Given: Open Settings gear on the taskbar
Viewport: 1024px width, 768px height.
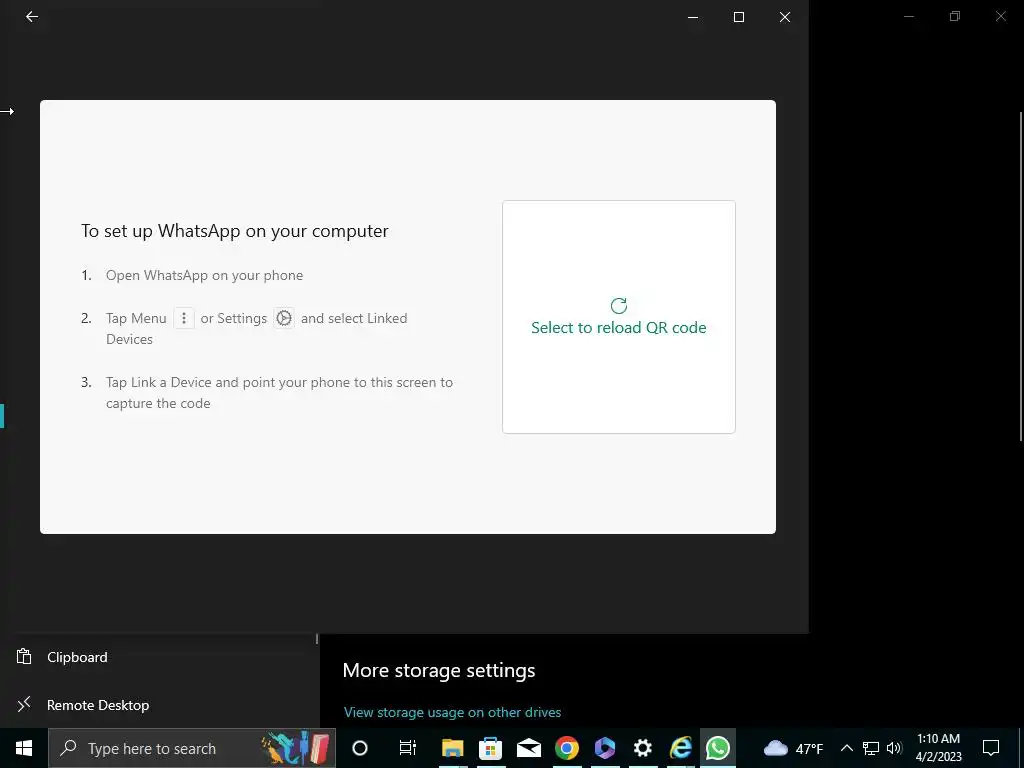Looking at the screenshot, I should (x=643, y=748).
